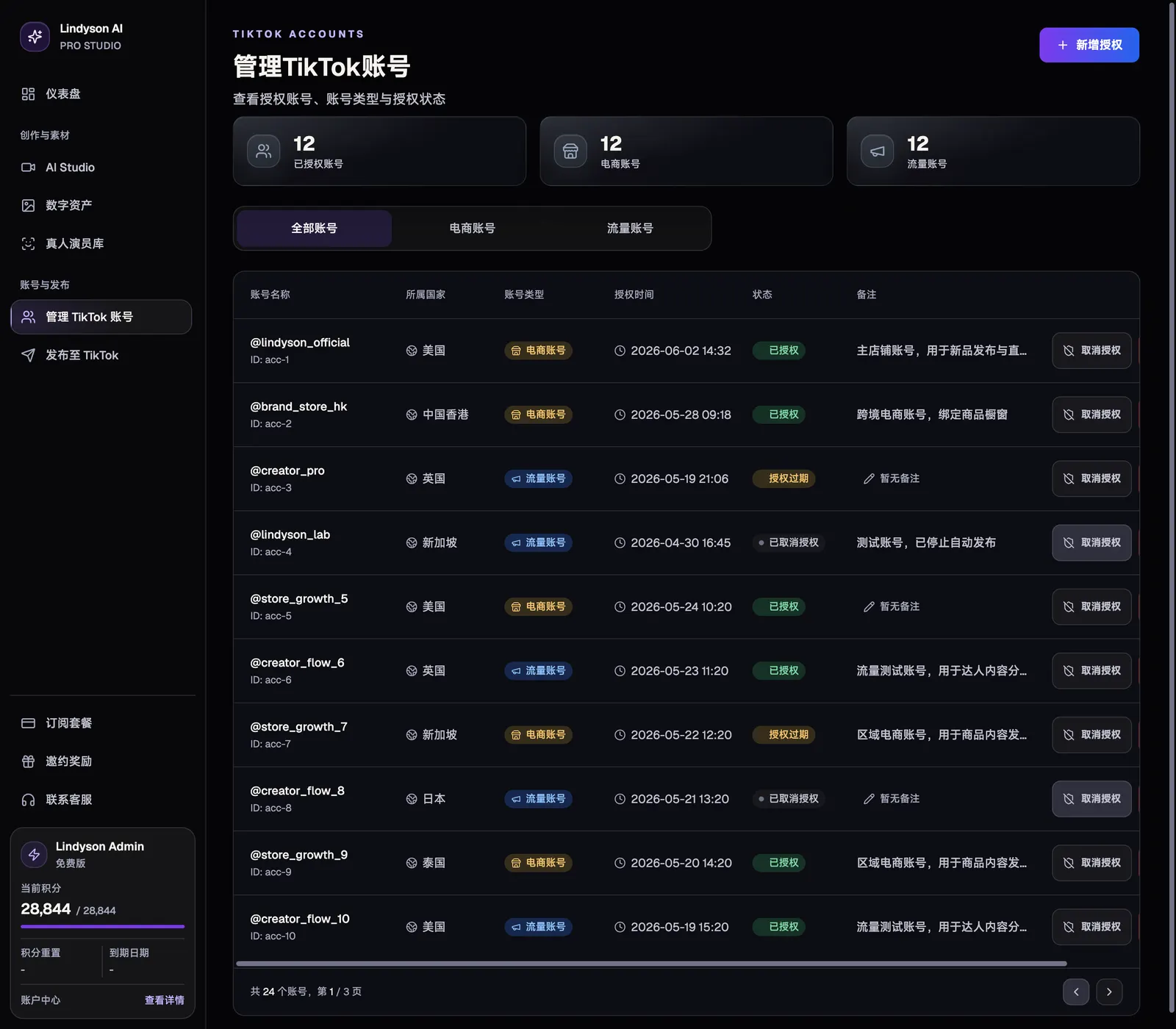Click the ID: acc-7 label
Viewport: 1176px width, 1029px height.
(270, 744)
